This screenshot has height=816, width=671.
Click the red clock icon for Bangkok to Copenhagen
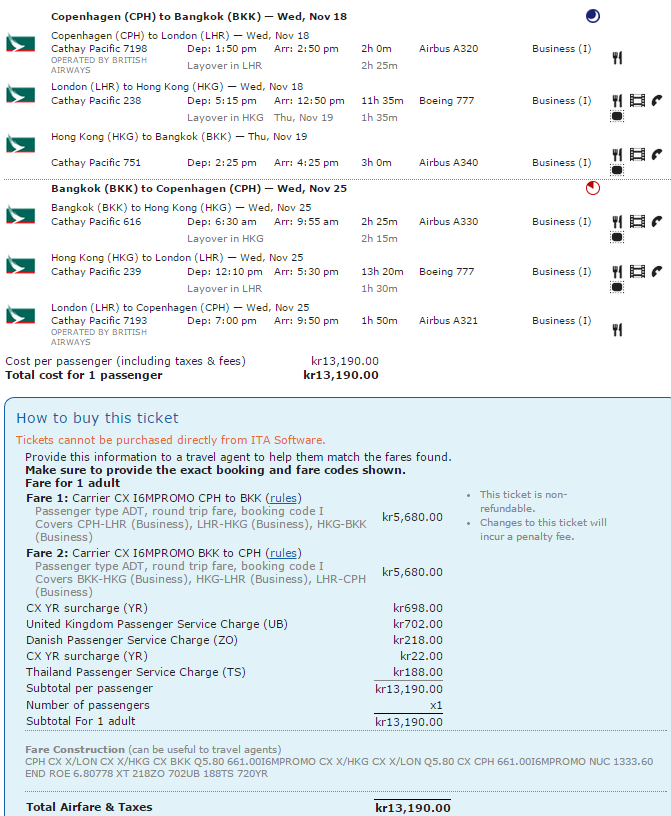592,188
